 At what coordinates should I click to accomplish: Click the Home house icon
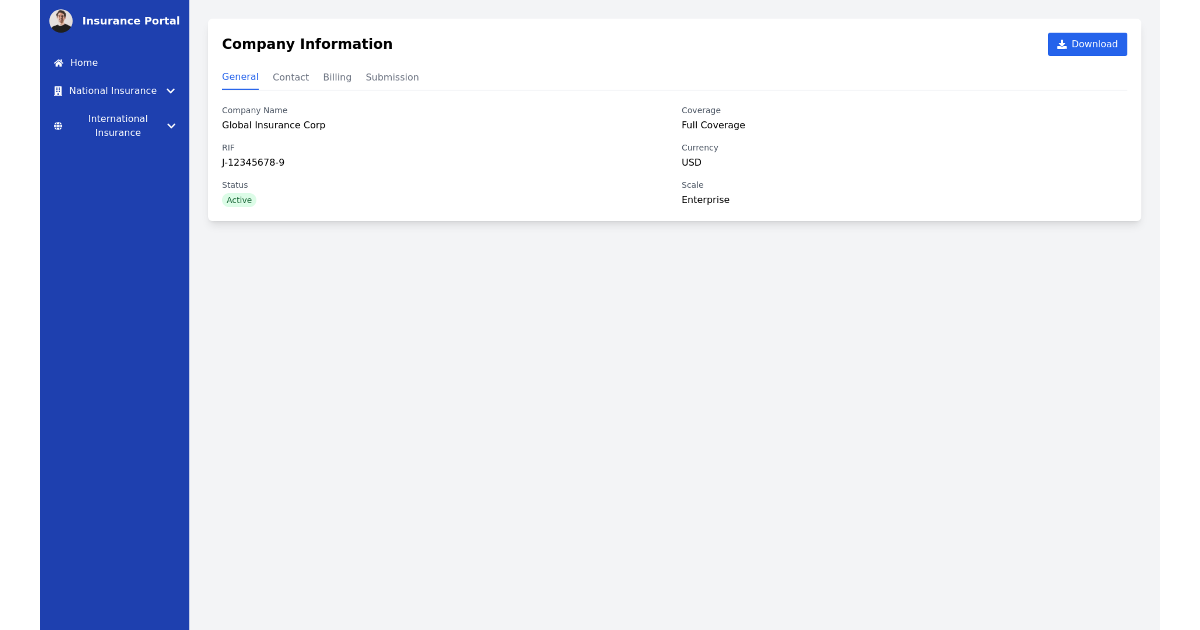58,63
